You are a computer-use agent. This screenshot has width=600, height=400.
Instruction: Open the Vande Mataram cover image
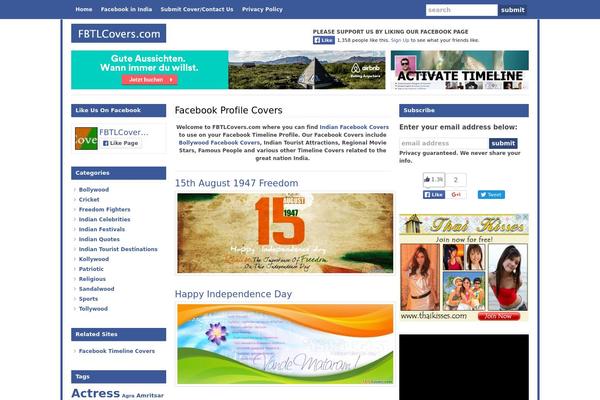pyautogui.click(x=285, y=344)
